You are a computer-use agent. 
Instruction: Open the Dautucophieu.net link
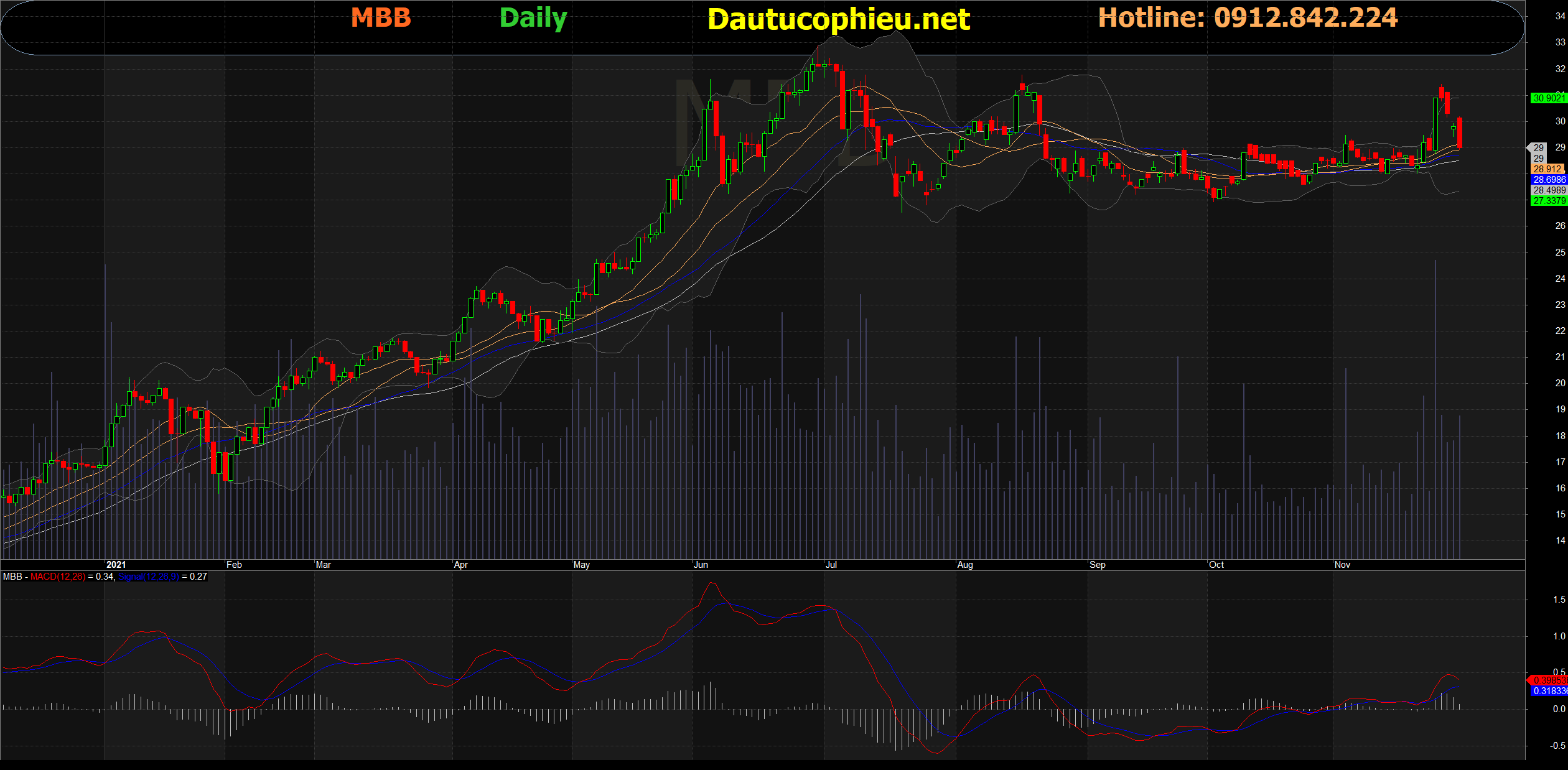coord(838,20)
